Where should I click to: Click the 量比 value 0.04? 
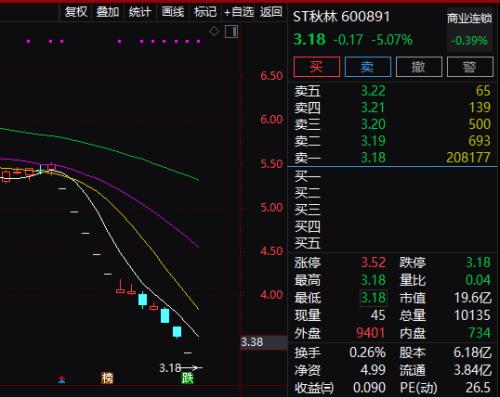coord(478,280)
